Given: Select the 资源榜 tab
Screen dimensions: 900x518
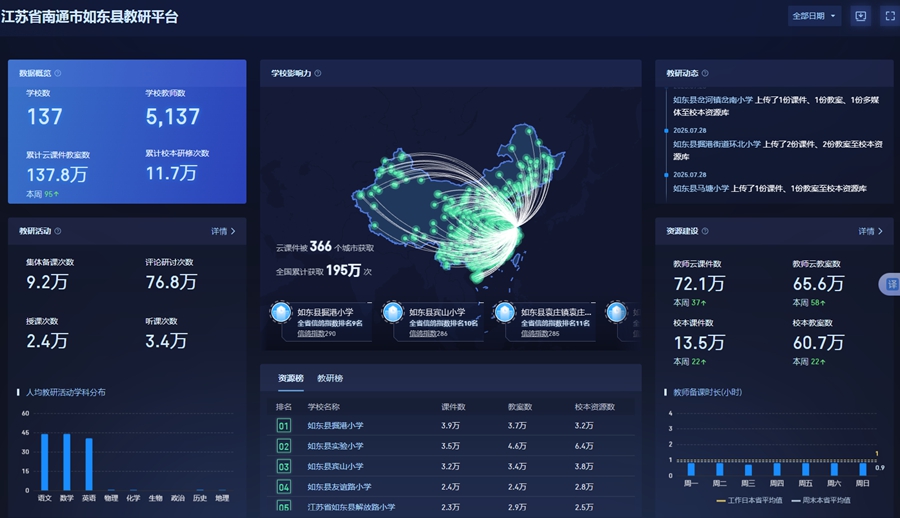Looking at the screenshot, I should tap(290, 378).
